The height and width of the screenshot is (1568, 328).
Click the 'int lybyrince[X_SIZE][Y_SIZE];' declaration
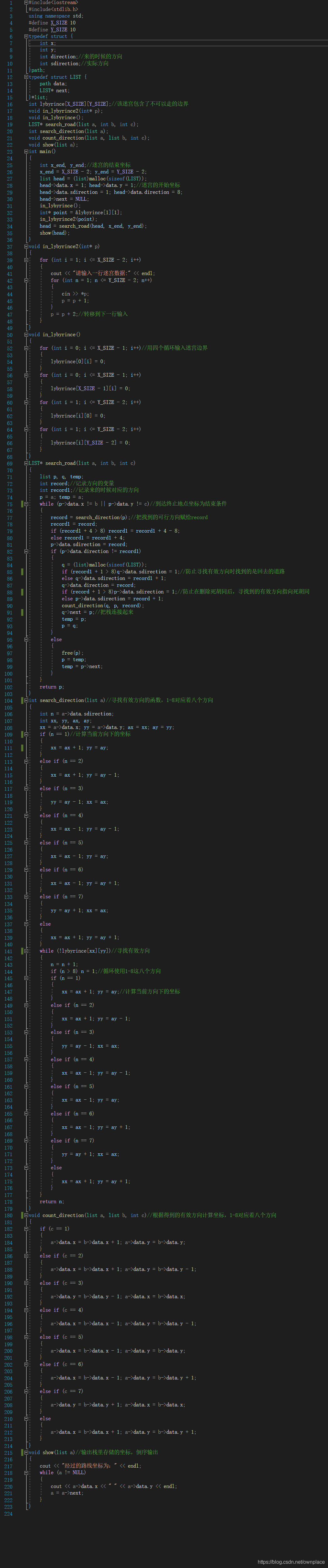tap(108, 104)
